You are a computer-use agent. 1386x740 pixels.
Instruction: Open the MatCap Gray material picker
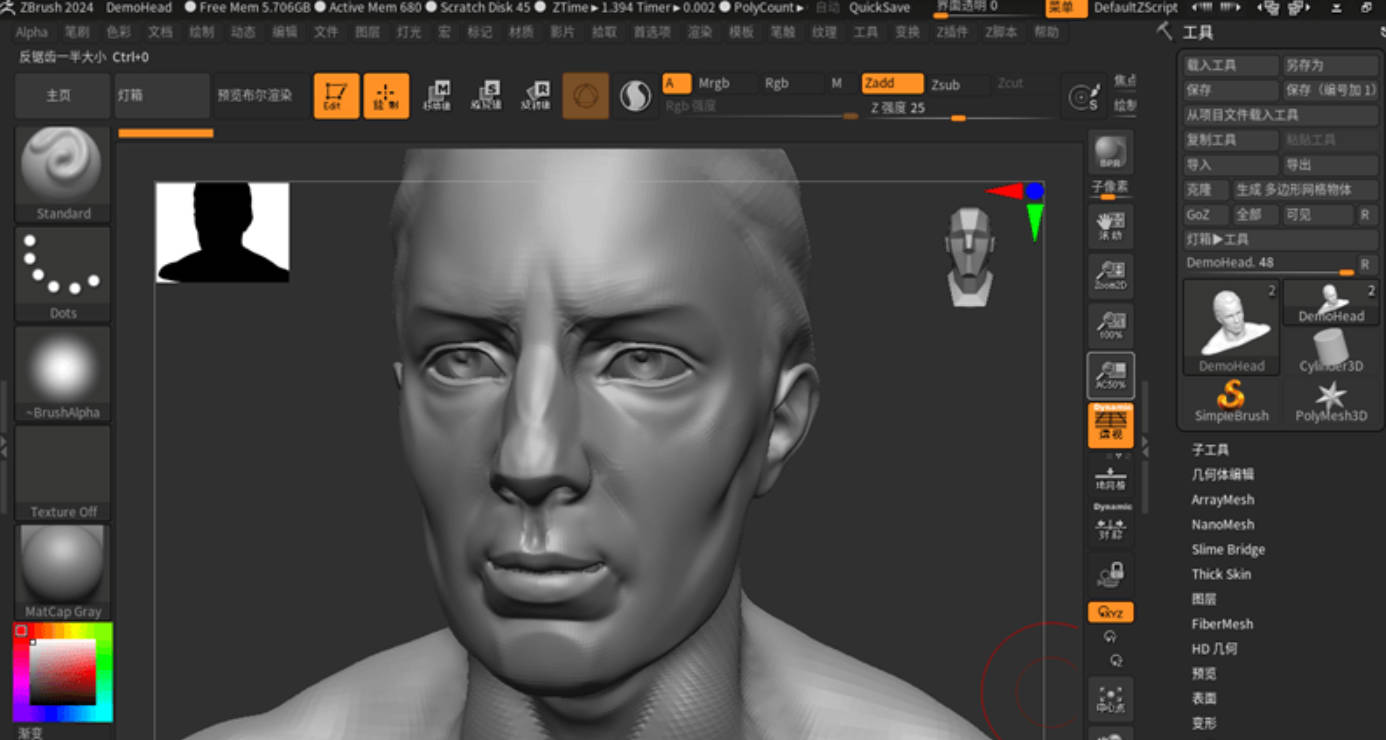coord(62,564)
